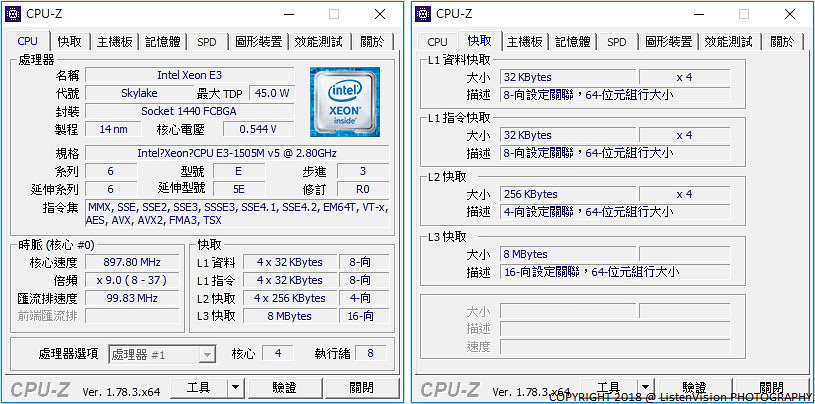Click 核心電壓 value 0.544 V
The width and height of the screenshot is (815, 404).
[258, 129]
